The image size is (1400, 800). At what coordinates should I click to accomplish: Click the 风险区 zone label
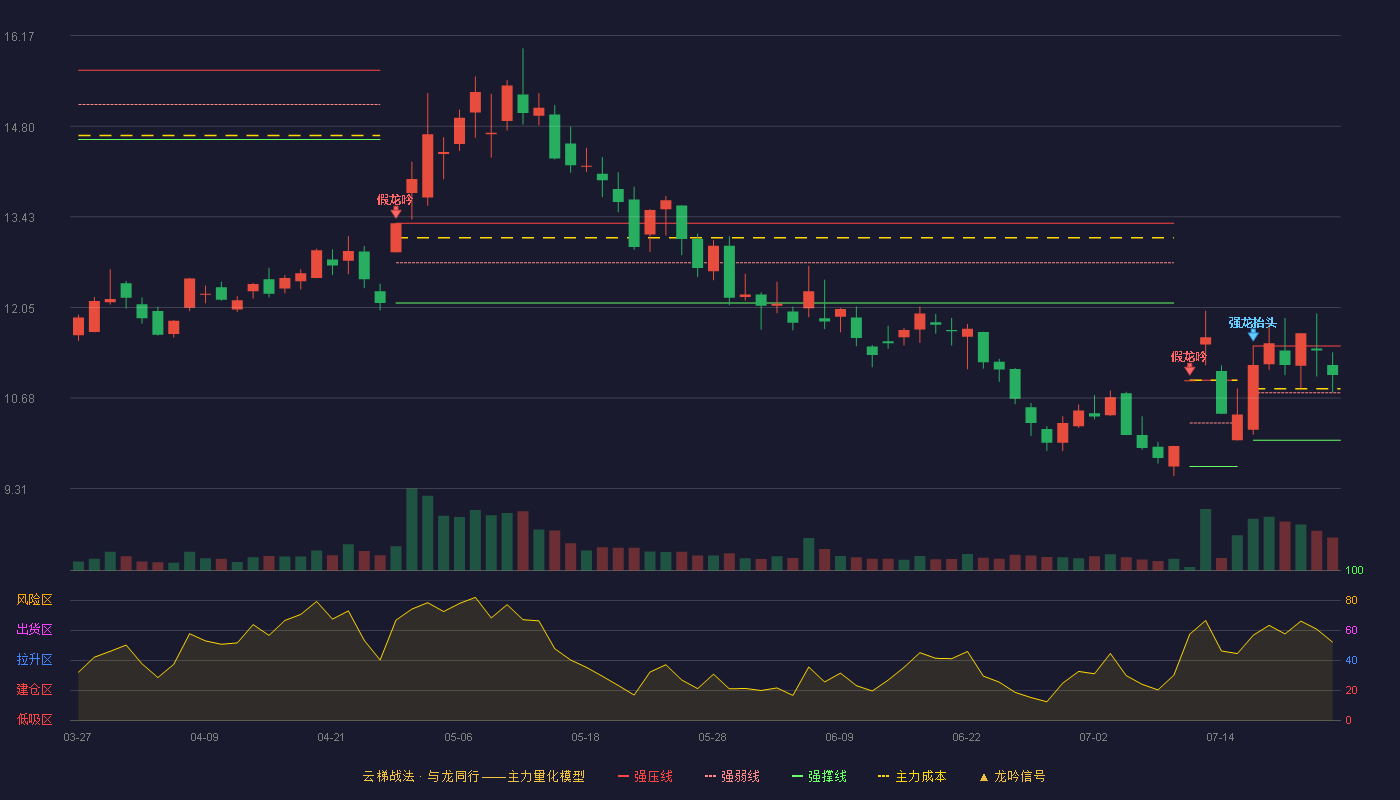click(34, 600)
